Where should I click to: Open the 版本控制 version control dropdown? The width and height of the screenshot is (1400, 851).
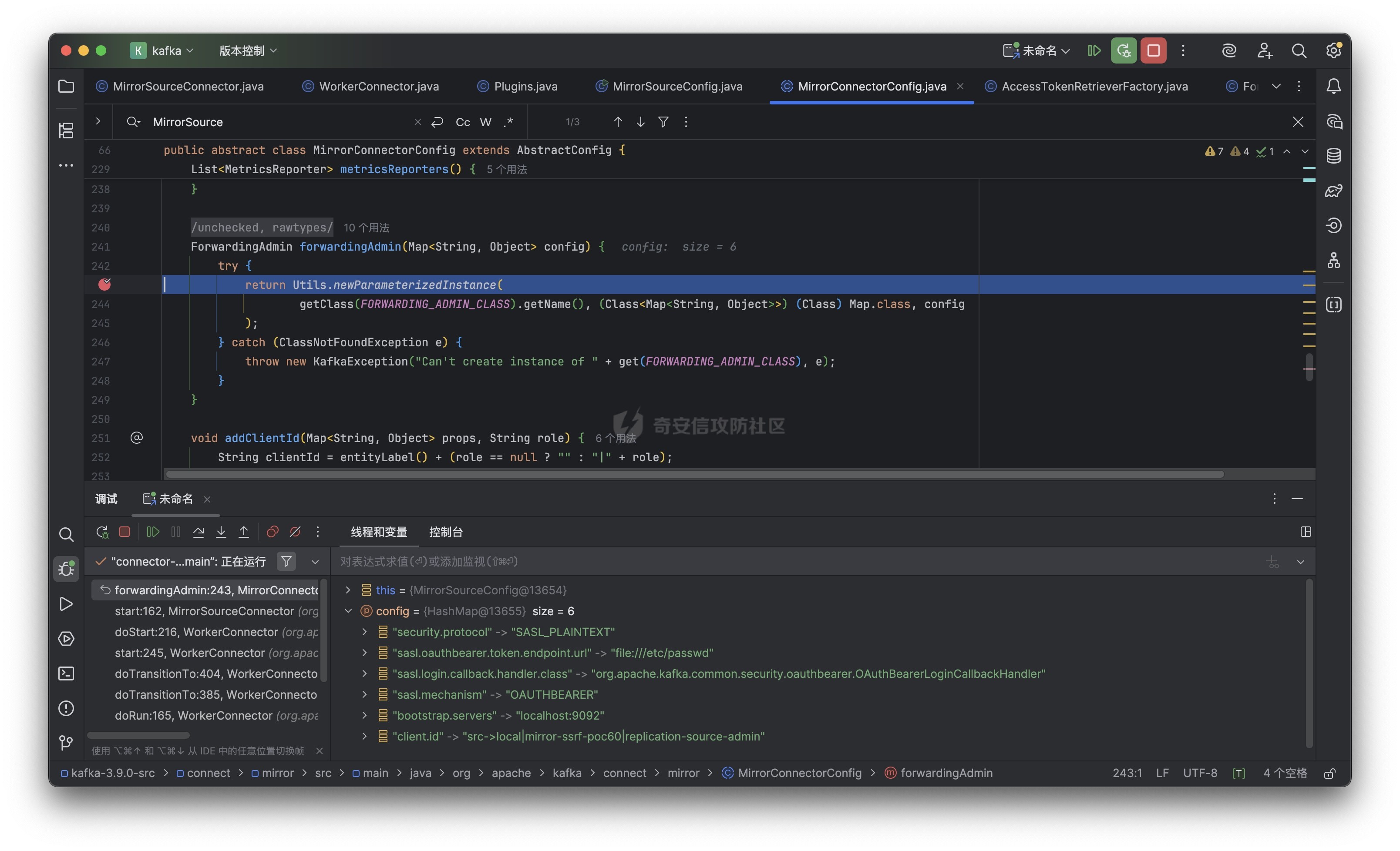click(248, 50)
